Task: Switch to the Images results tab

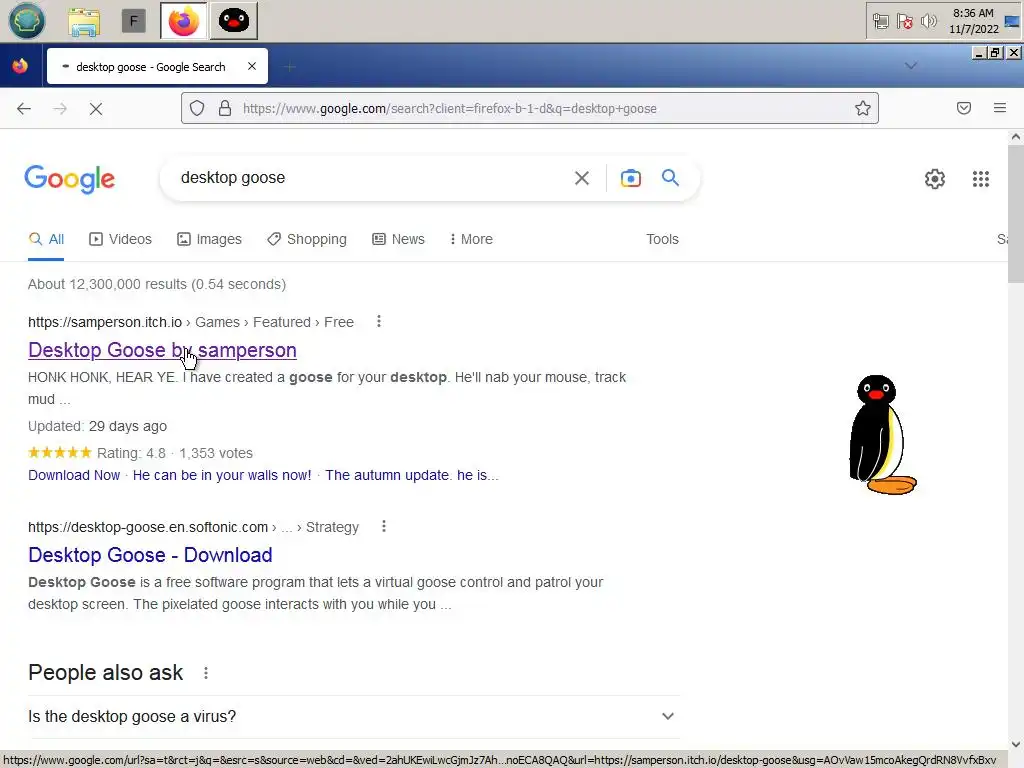Action: (210, 239)
